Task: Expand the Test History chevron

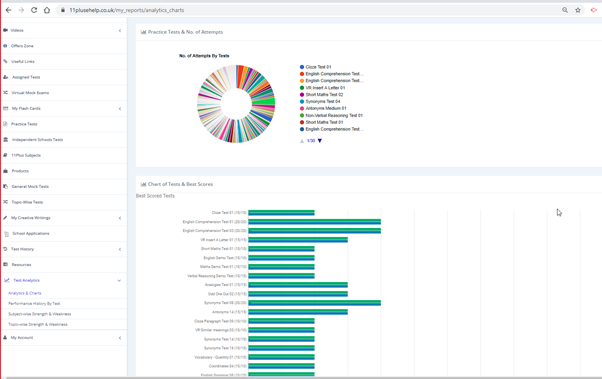Action: (x=120, y=249)
